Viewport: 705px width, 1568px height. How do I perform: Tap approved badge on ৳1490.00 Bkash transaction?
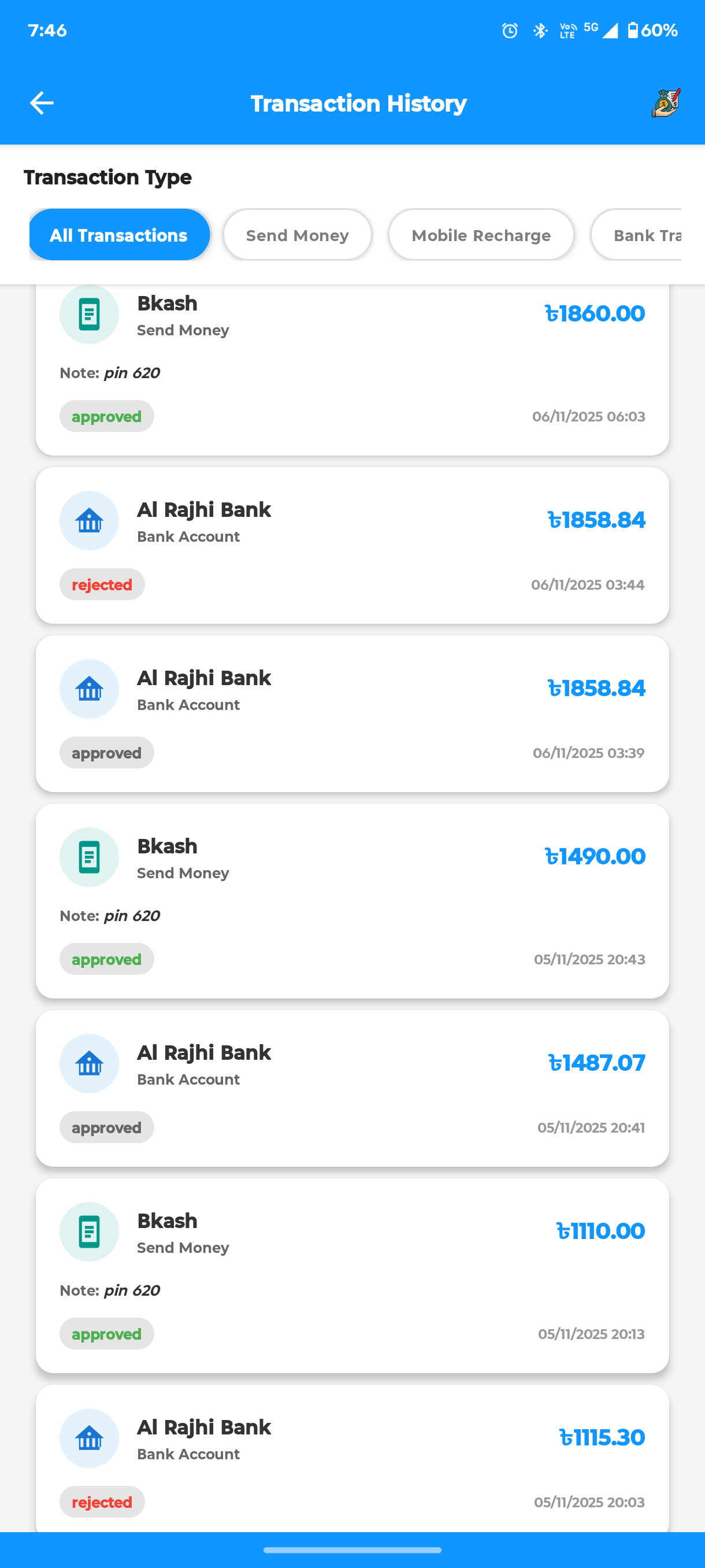pyautogui.click(x=106, y=960)
